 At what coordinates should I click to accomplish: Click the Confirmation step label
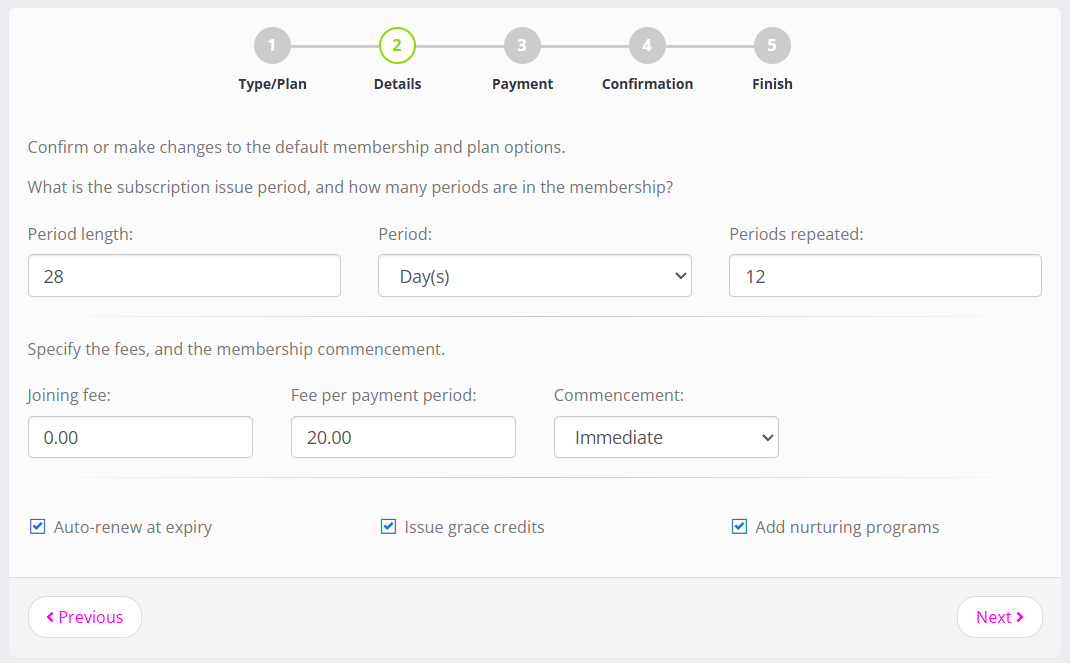[x=647, y=84]
